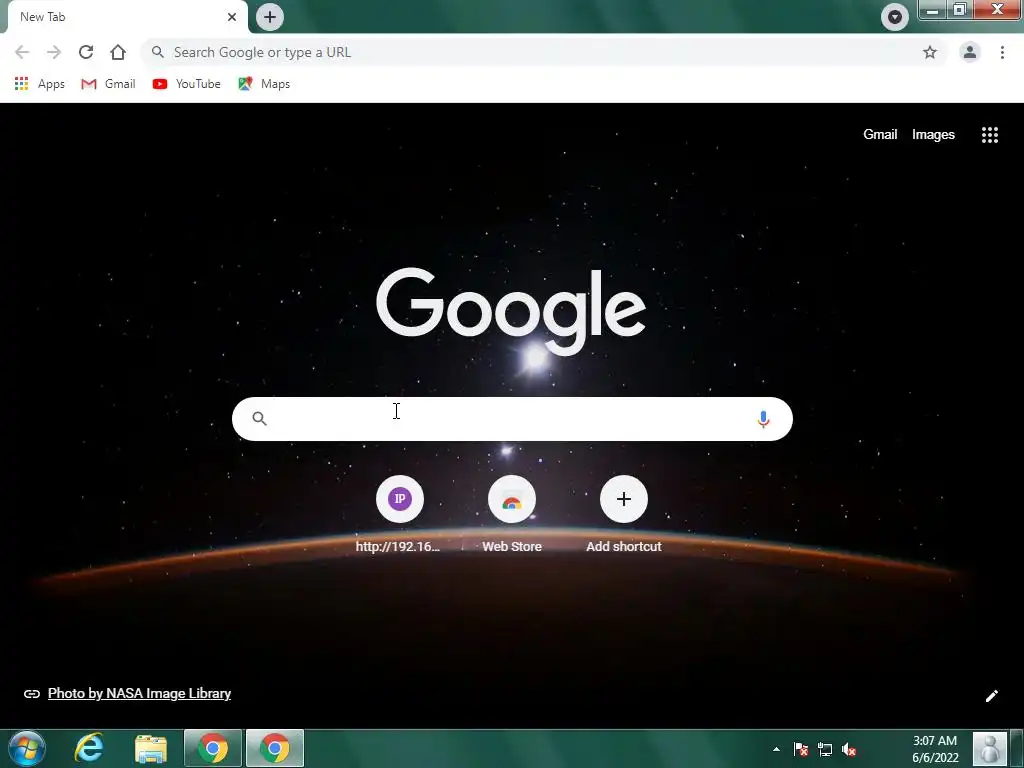Close the New Tab tab
This screenshot has width=1024, height=768.
[232, 17]
